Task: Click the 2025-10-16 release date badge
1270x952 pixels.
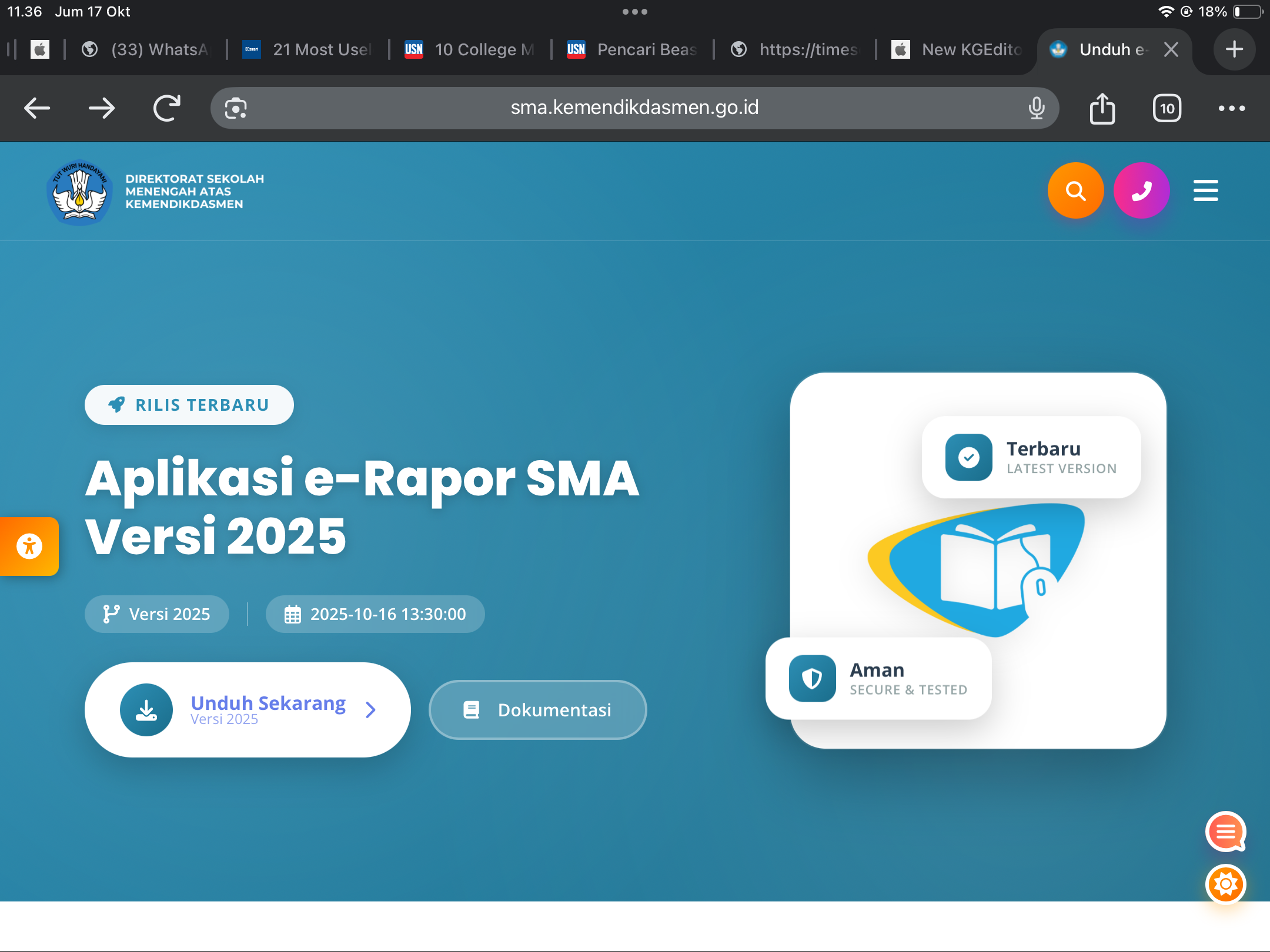Action: click(x=375, y=614)
